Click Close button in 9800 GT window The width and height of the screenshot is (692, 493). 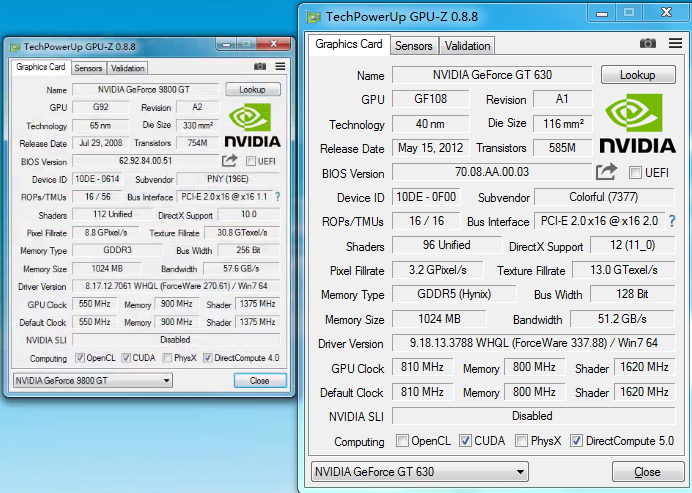260,380
